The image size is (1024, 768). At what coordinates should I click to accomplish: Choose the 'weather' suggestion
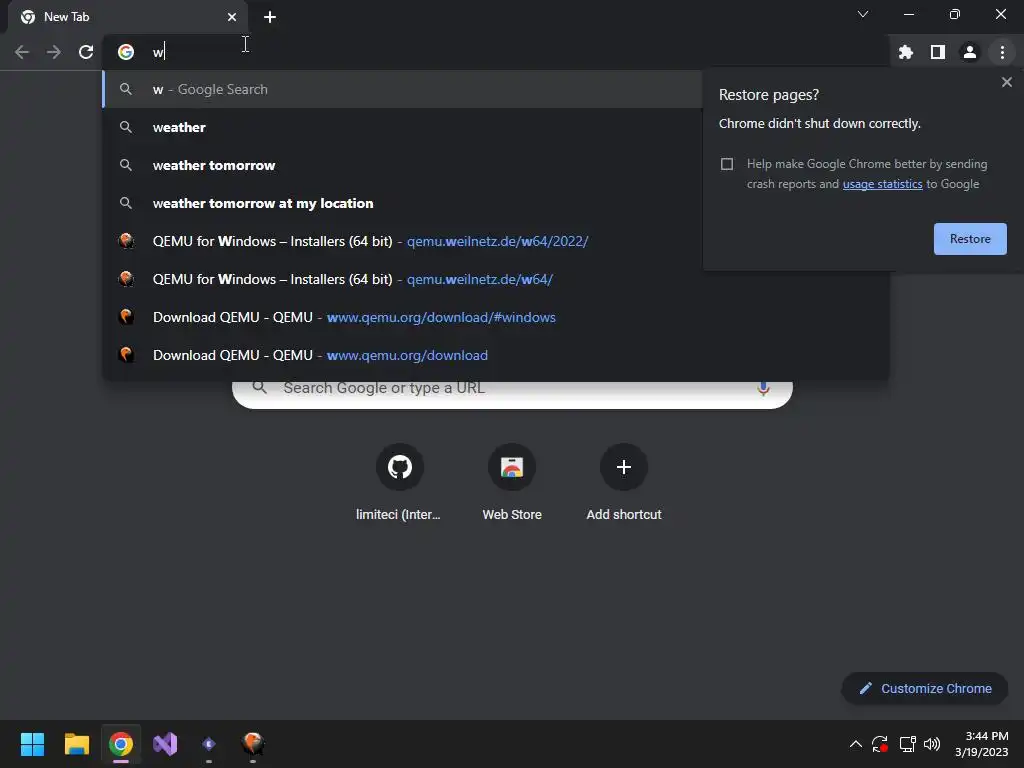[402, 127]
